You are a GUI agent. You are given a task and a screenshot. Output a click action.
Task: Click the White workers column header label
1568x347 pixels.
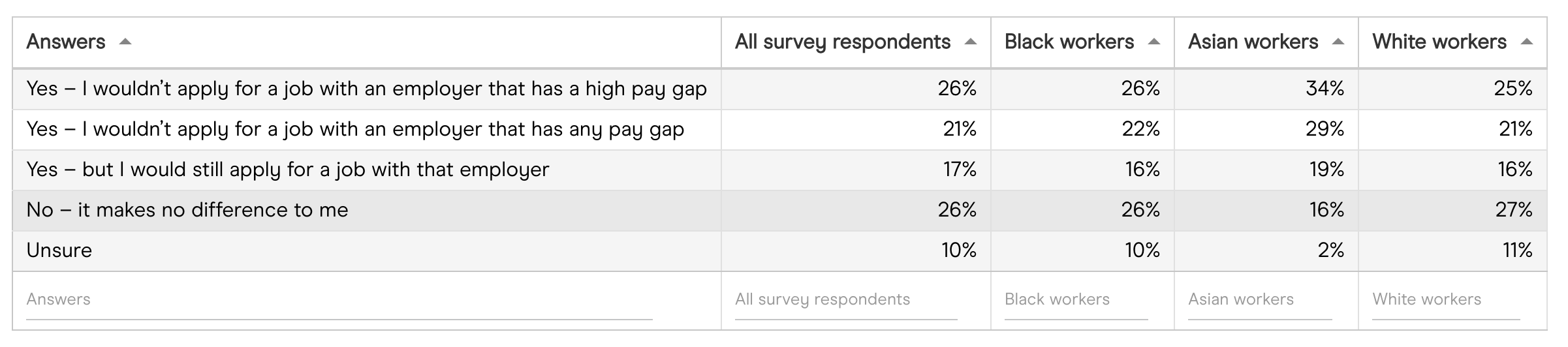pos(1439,42)
